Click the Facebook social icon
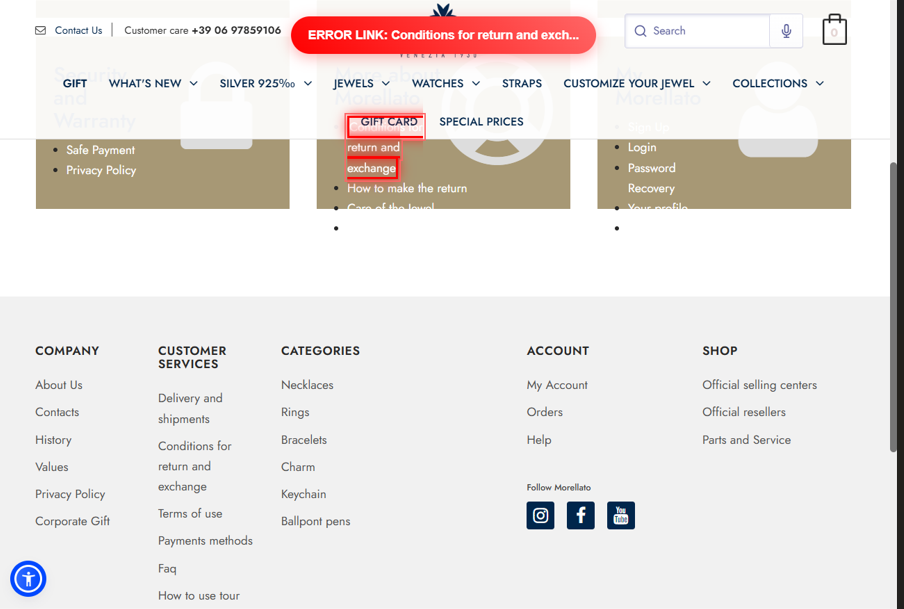The width and height of the screenshot is (904, 609). point(580,515)
